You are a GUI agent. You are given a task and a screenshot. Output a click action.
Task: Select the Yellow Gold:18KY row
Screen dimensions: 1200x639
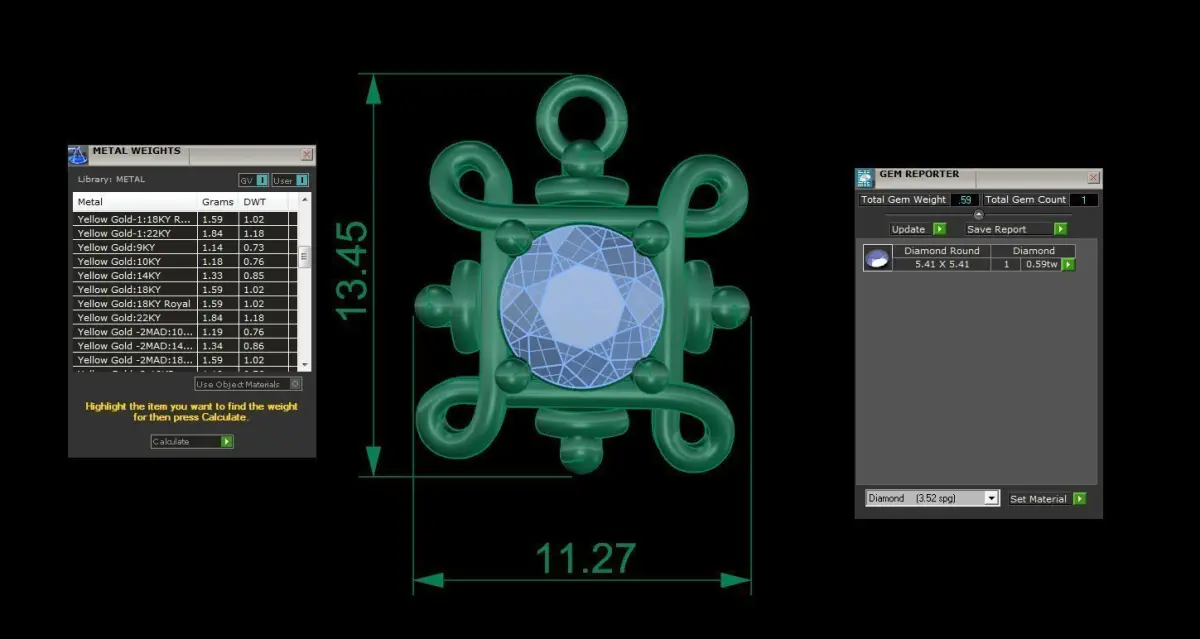[186, 289]
